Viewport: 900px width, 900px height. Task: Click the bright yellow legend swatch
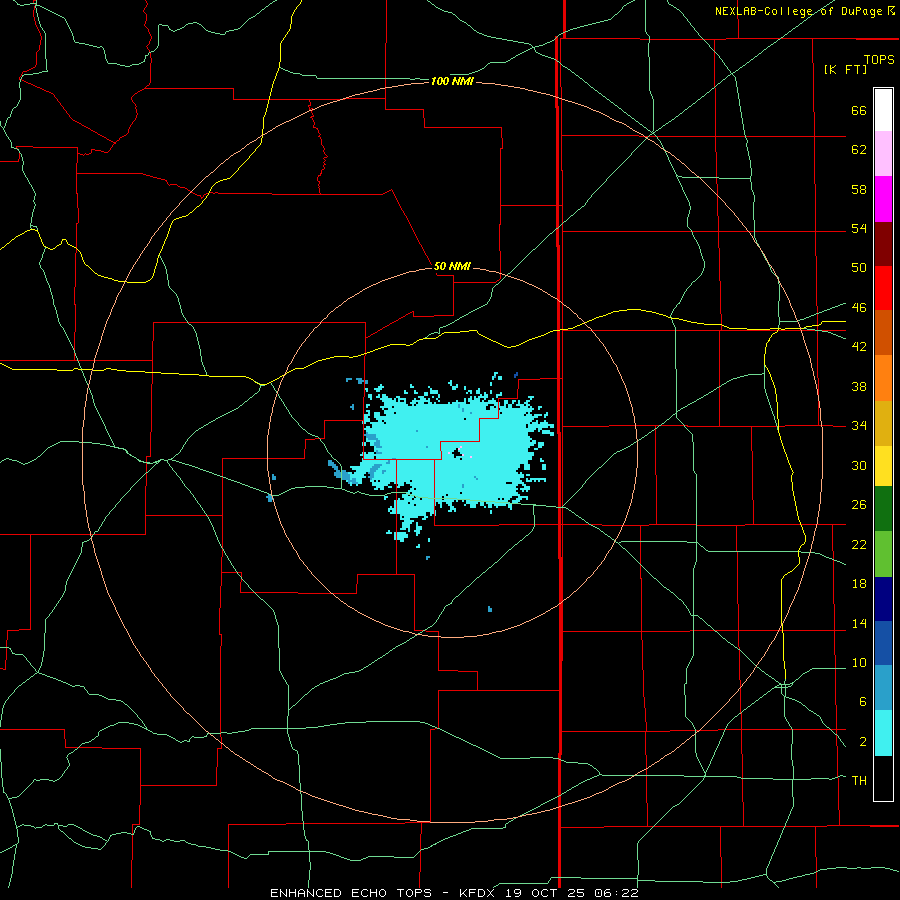883,465
